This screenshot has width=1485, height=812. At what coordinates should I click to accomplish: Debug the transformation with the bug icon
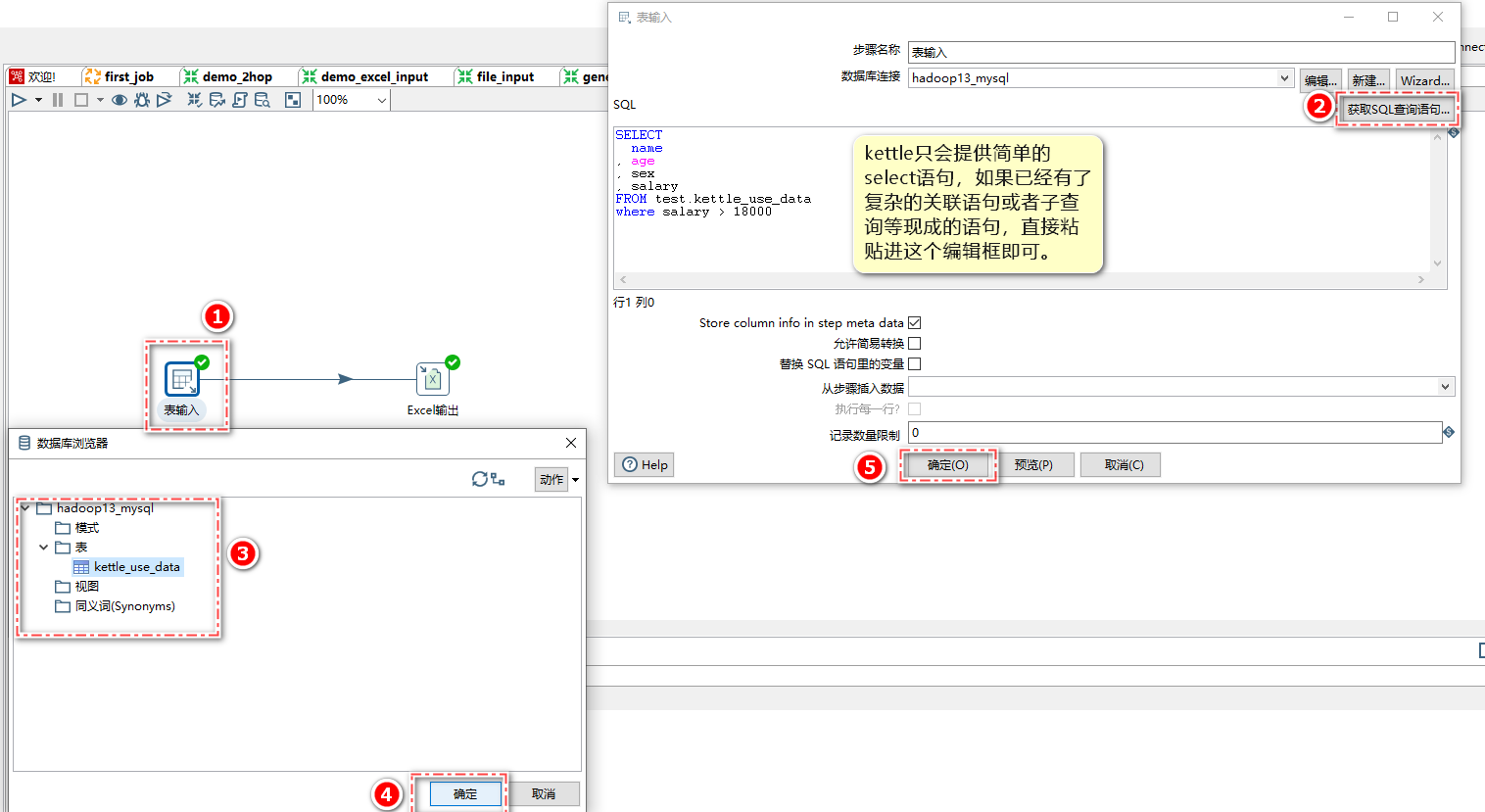[142, 100]
